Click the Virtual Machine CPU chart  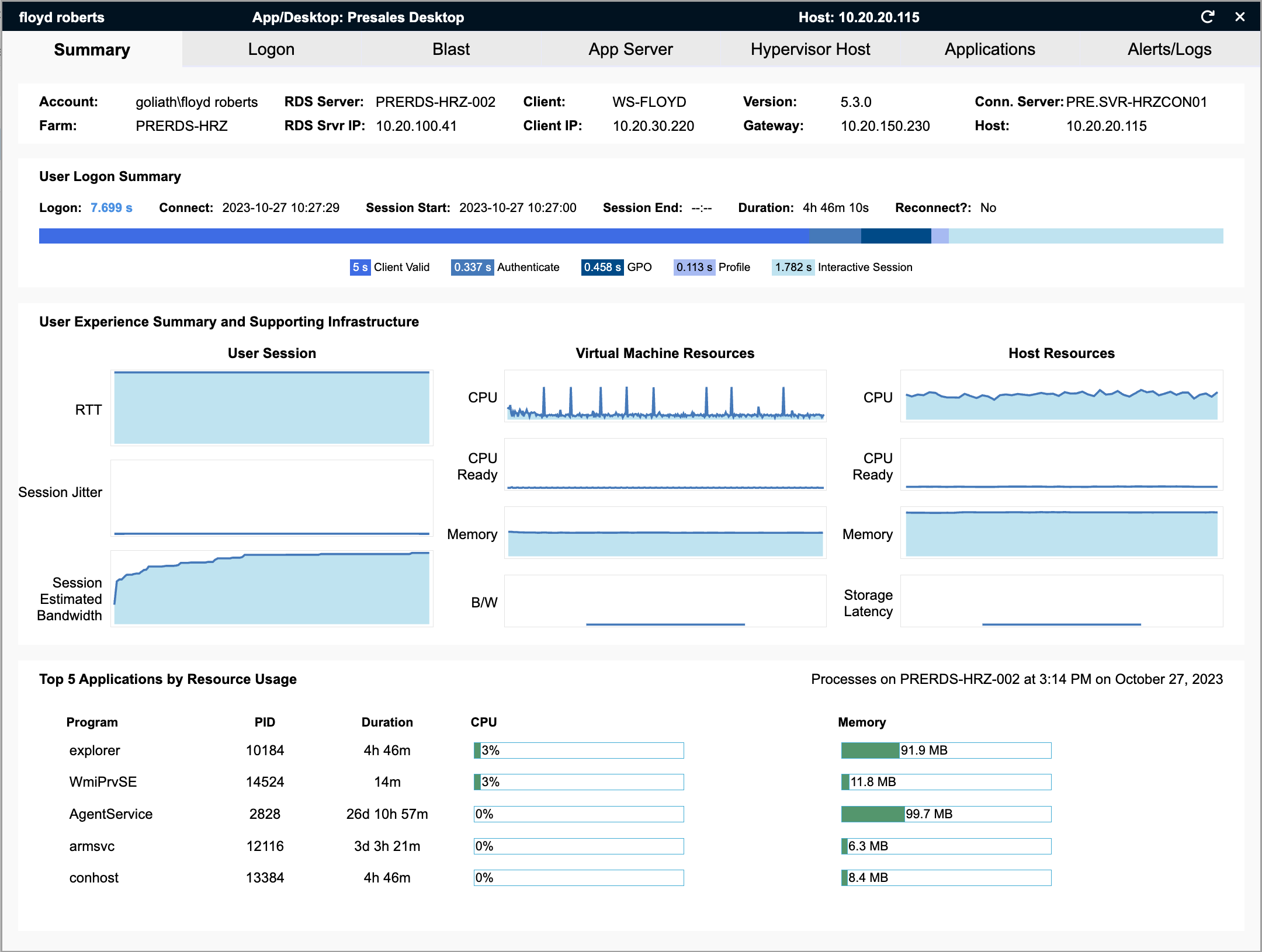click(x=665, y=397)
